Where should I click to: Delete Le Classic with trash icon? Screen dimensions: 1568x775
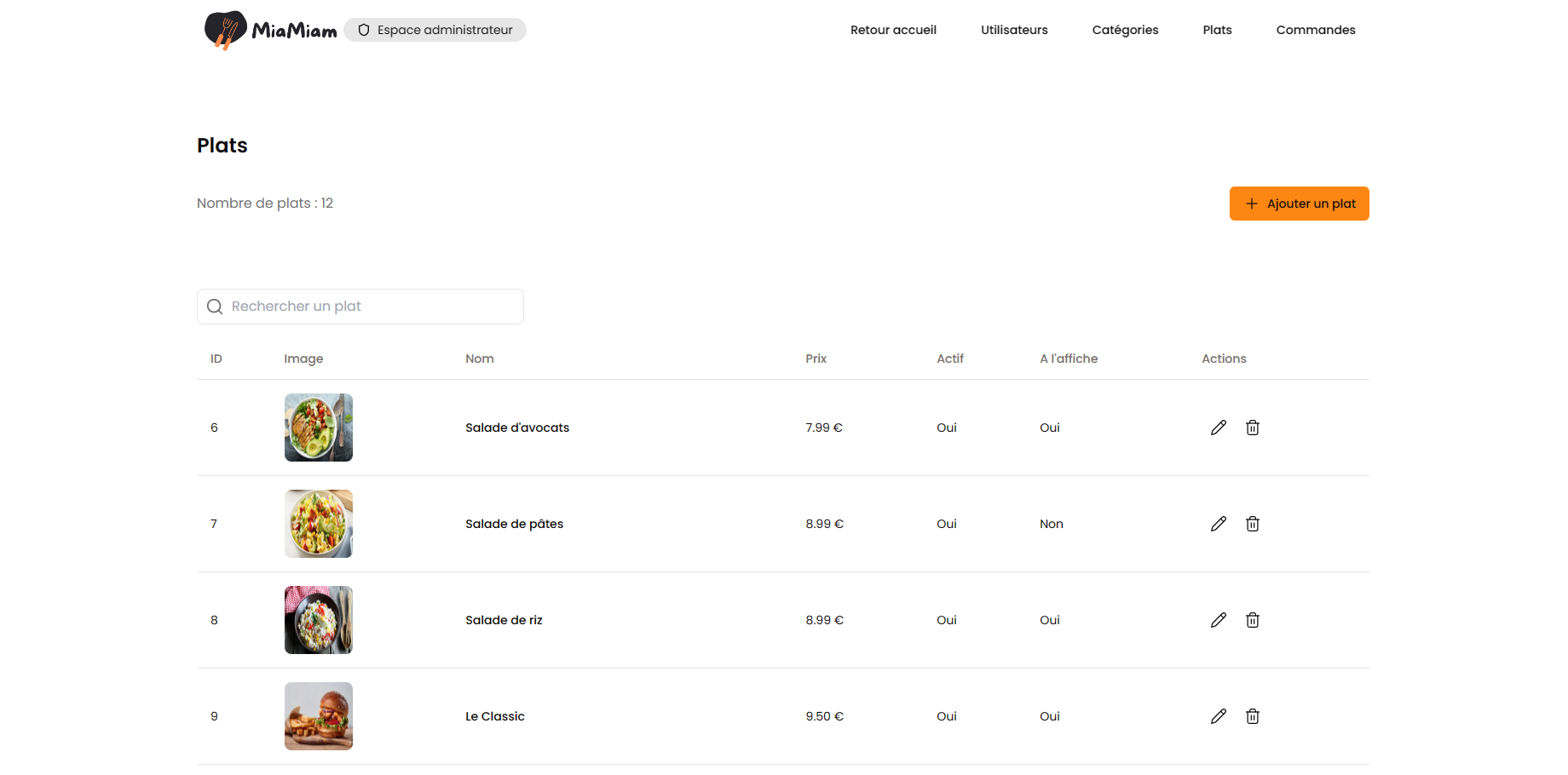click(x=1253, y=716)
